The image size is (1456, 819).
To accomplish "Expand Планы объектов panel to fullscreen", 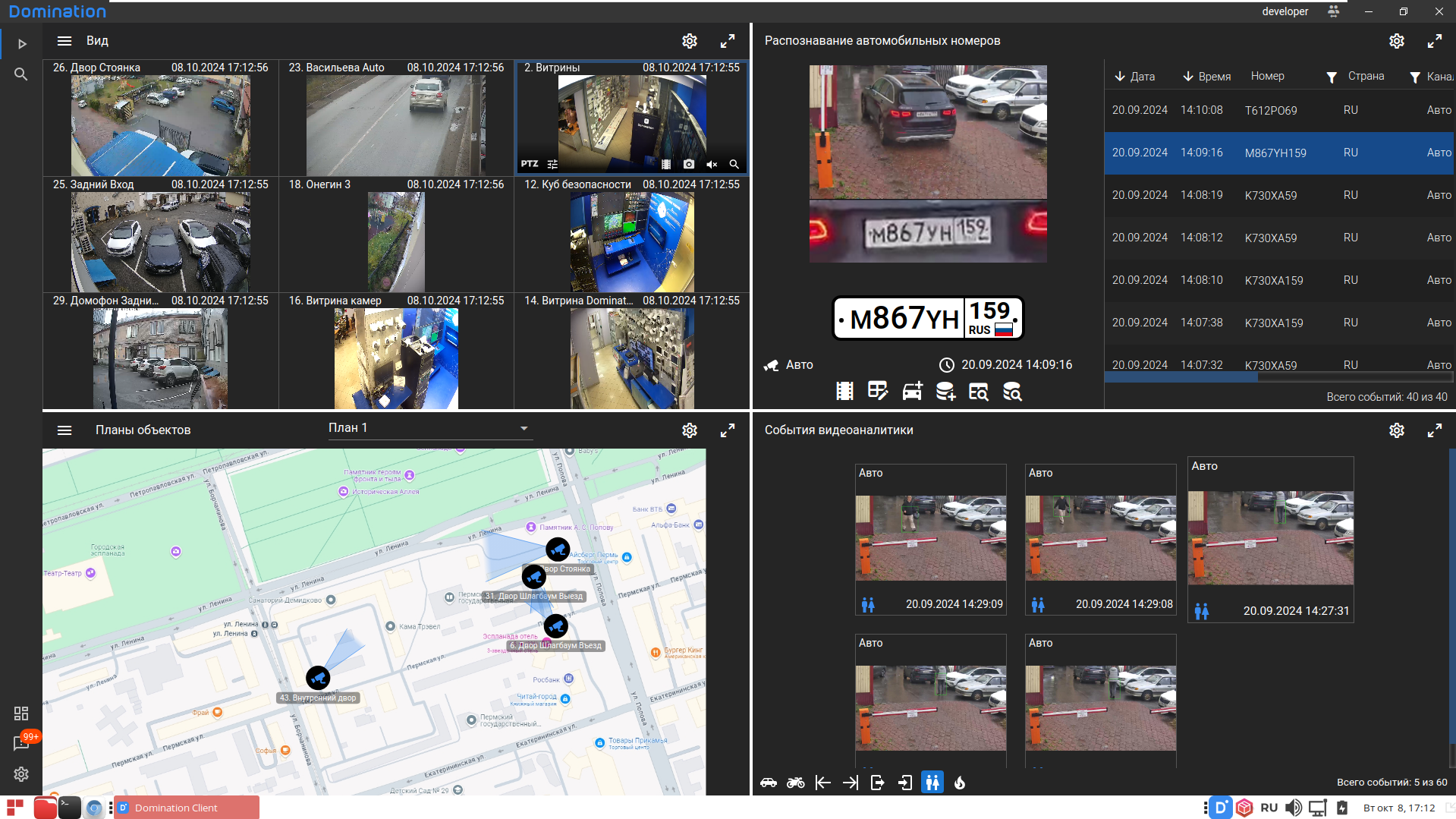I will pyautogui.click(x=728, y=430).
